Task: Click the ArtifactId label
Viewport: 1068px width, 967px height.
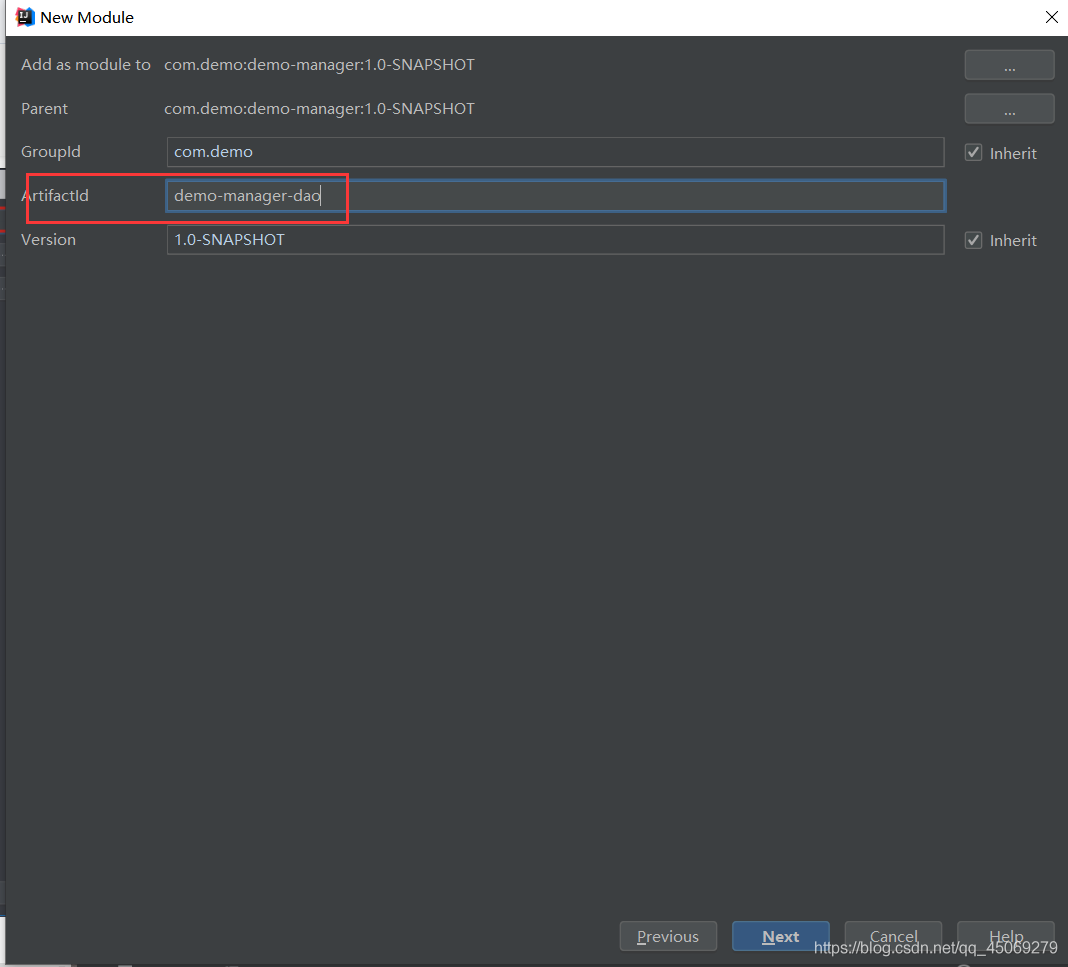Action: (x=54, y=195)
